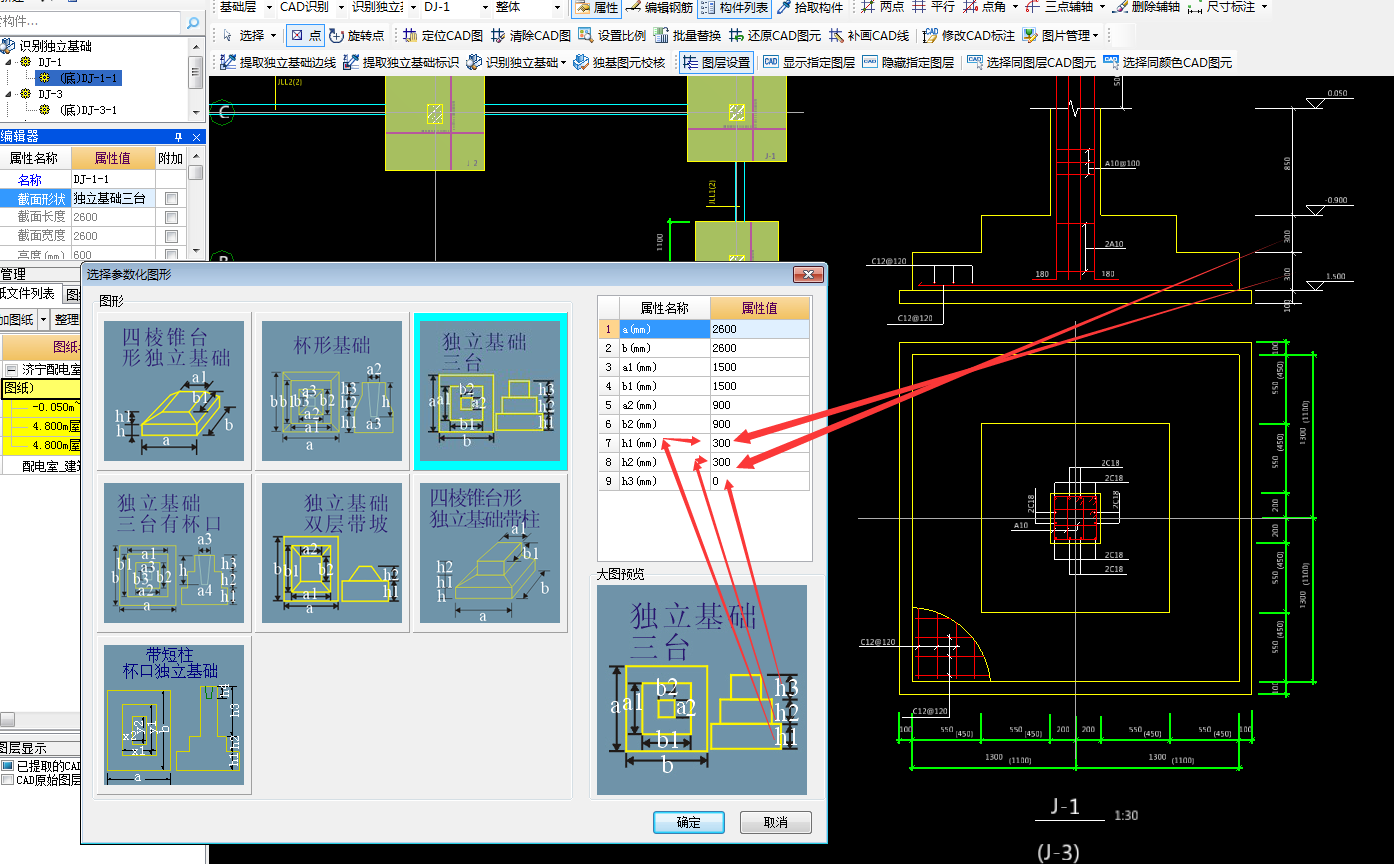Click the component search input box
The image size is (1394, 864).
pos(90,21)
